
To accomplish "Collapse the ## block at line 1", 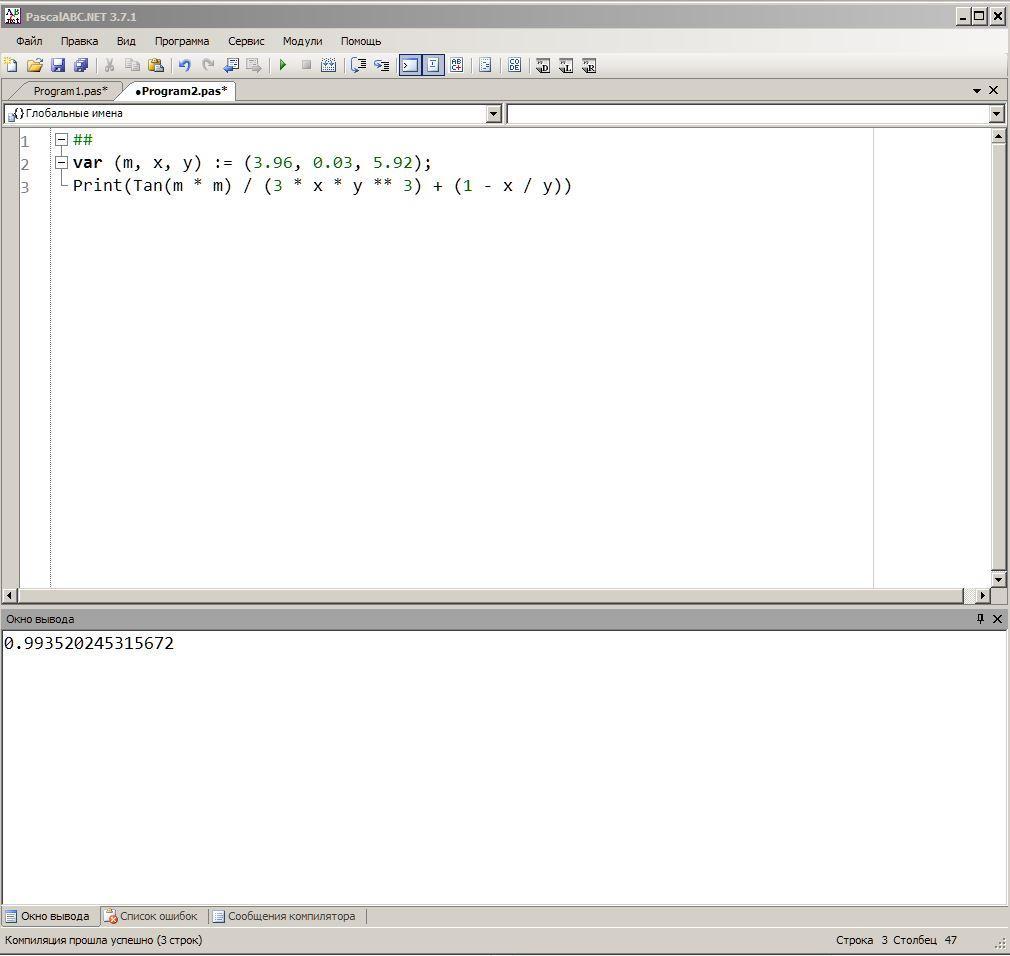I will 61,140.
